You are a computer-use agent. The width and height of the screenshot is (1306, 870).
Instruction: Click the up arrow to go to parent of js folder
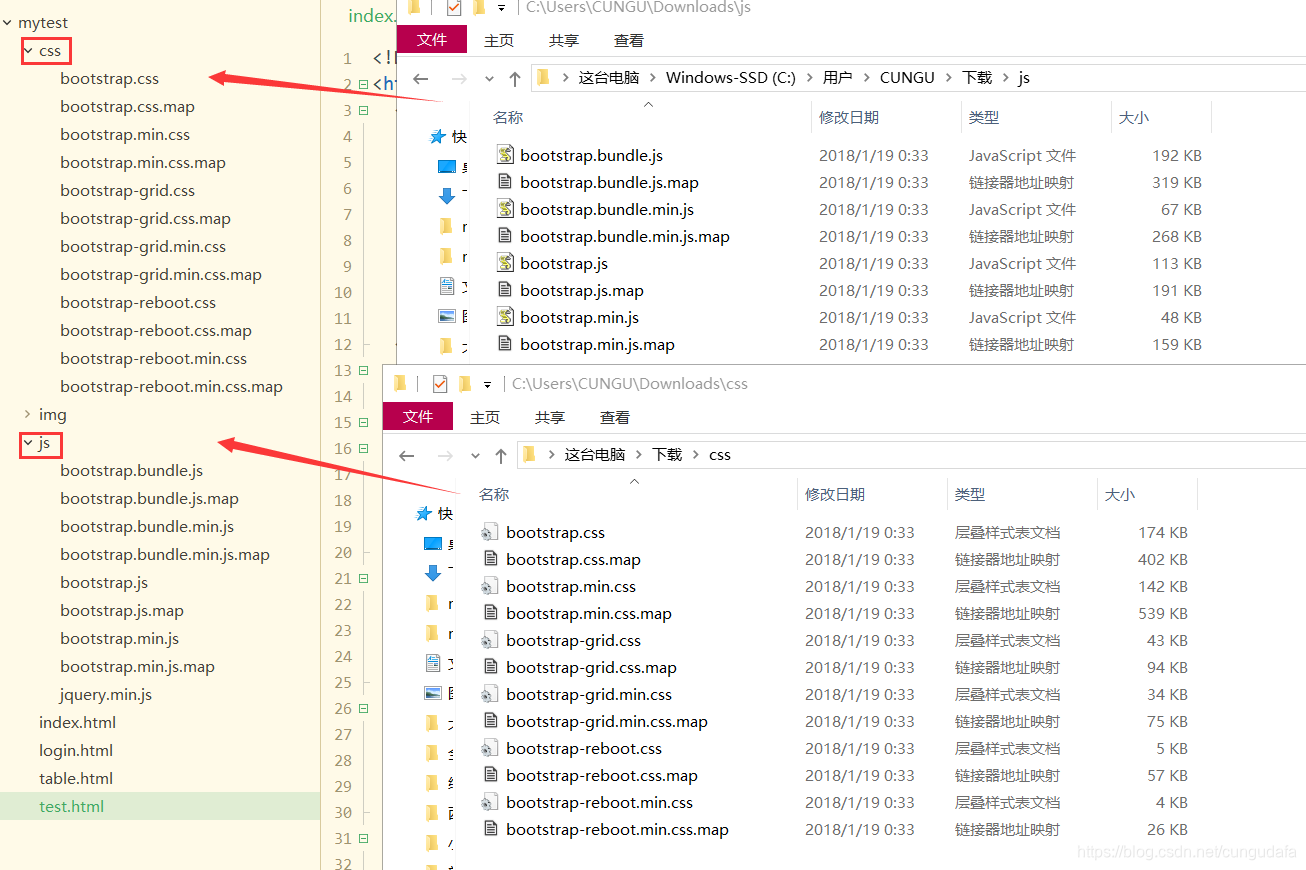coord(514,77)
